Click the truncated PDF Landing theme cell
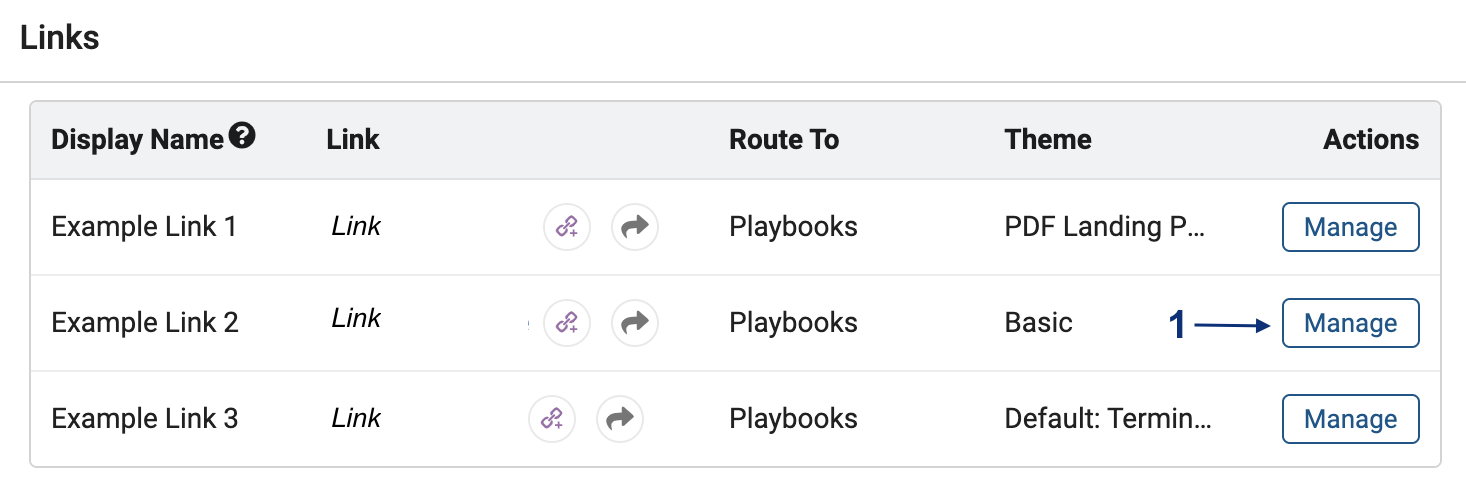1466x490 pixels. coord(1105,227)
